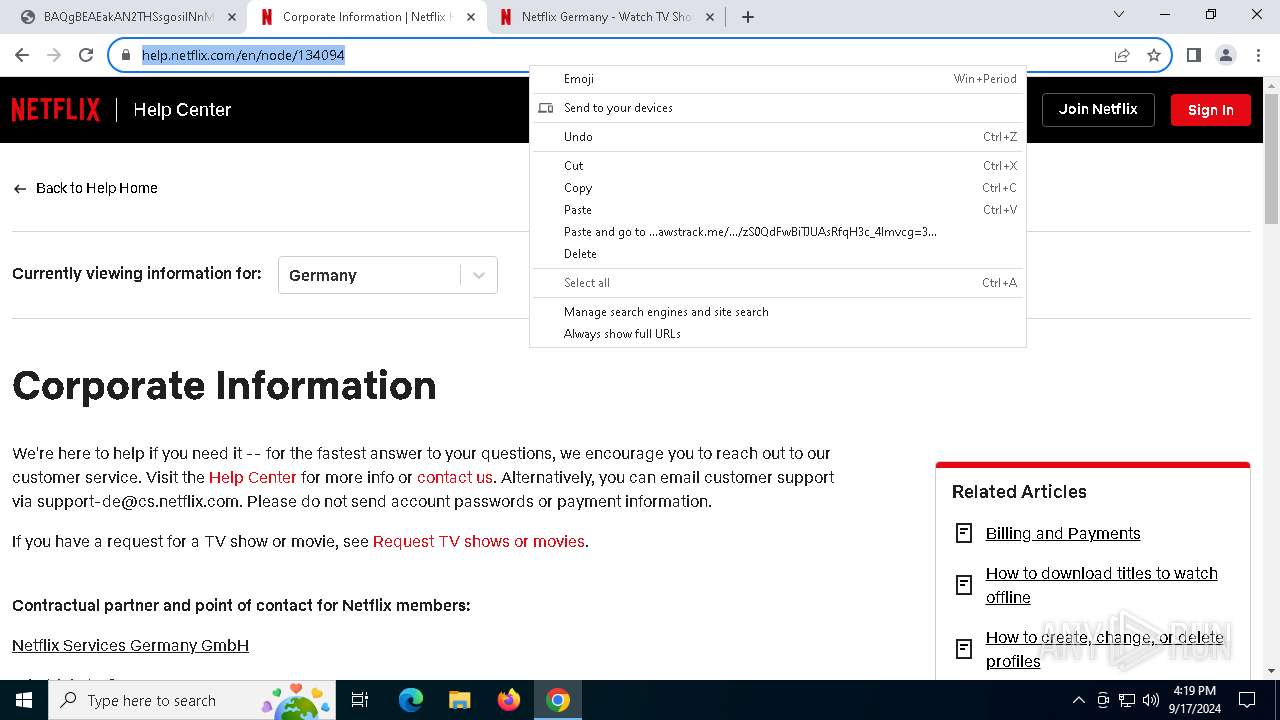Screen dimensions: 1280x720
Task: Click the contact us link
Action: coord(455,477)
